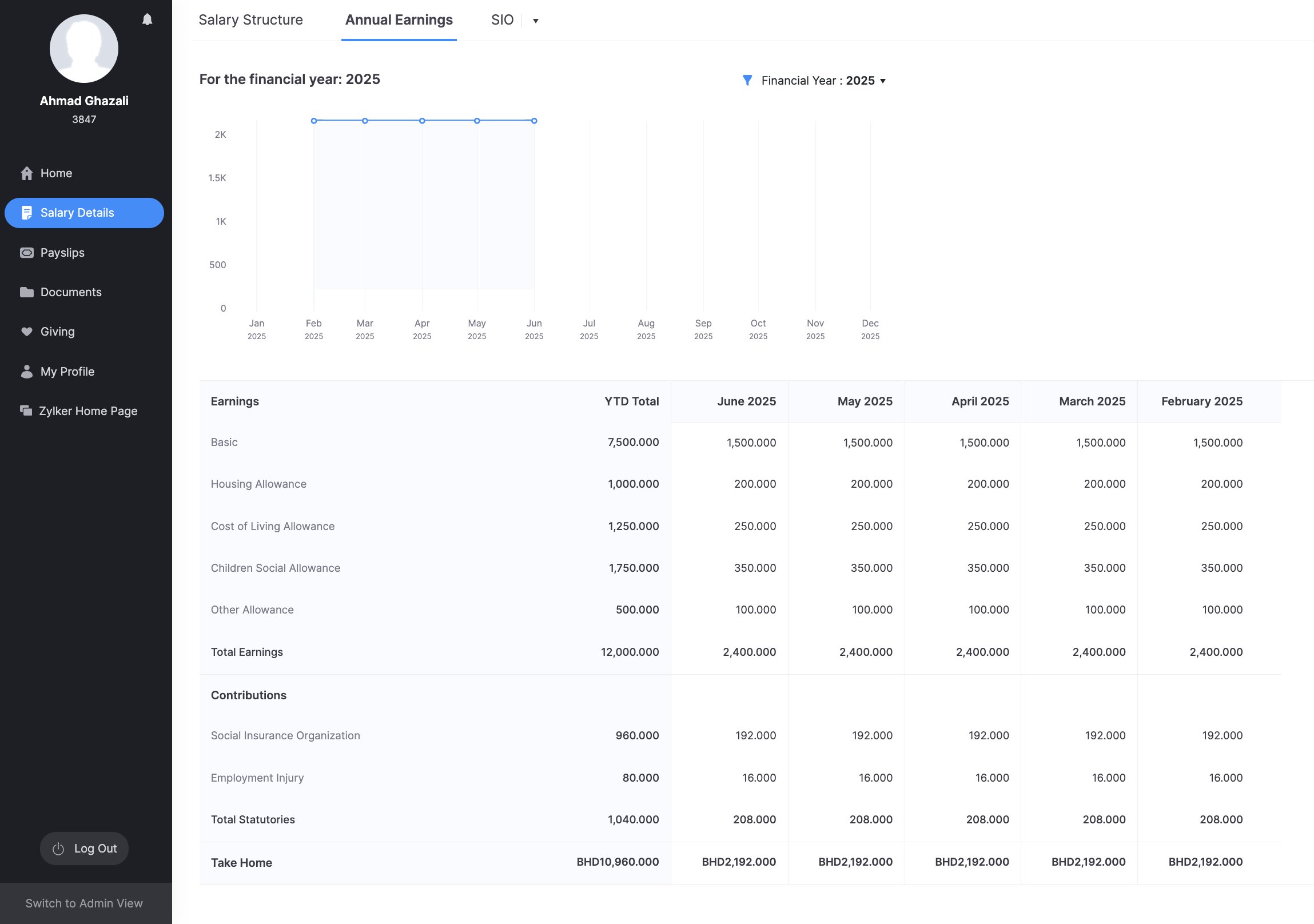
Task: Click the Payslips icon in sidebar
Action: [26, 253]
